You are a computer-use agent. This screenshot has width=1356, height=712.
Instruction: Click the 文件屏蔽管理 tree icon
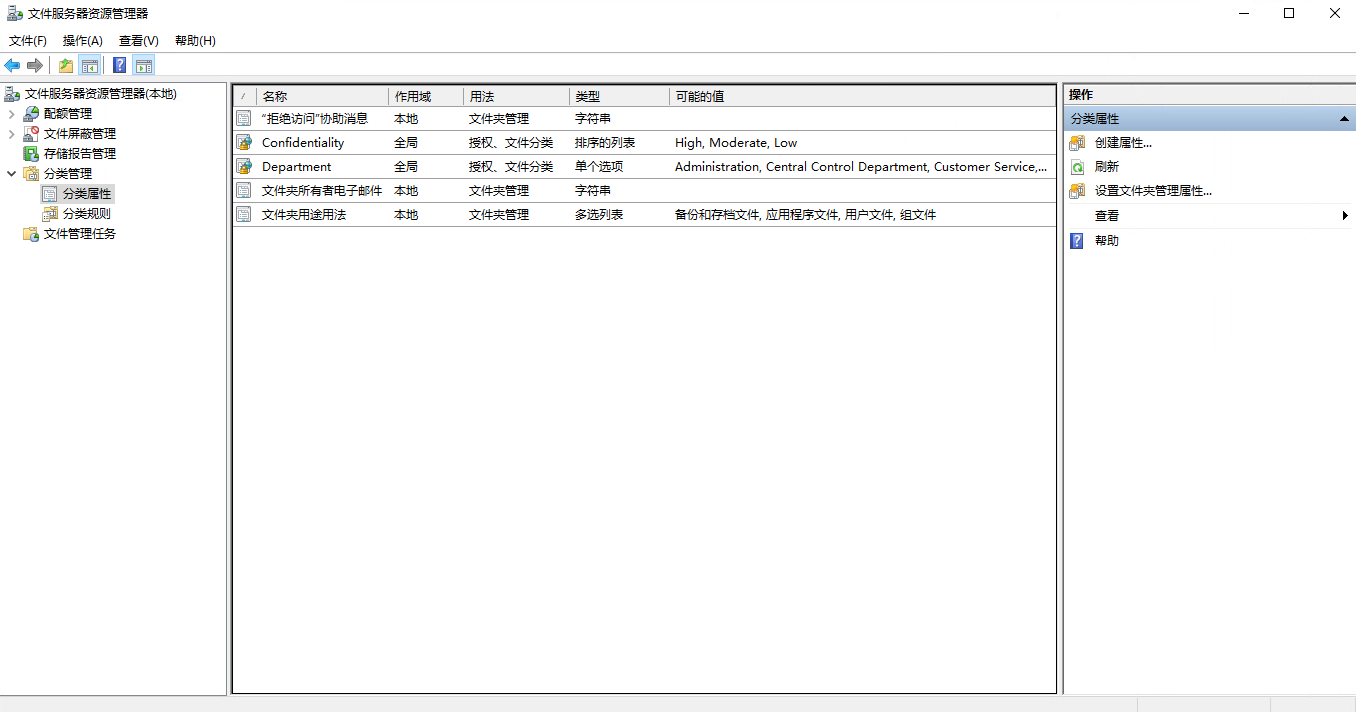coord(31,134)
